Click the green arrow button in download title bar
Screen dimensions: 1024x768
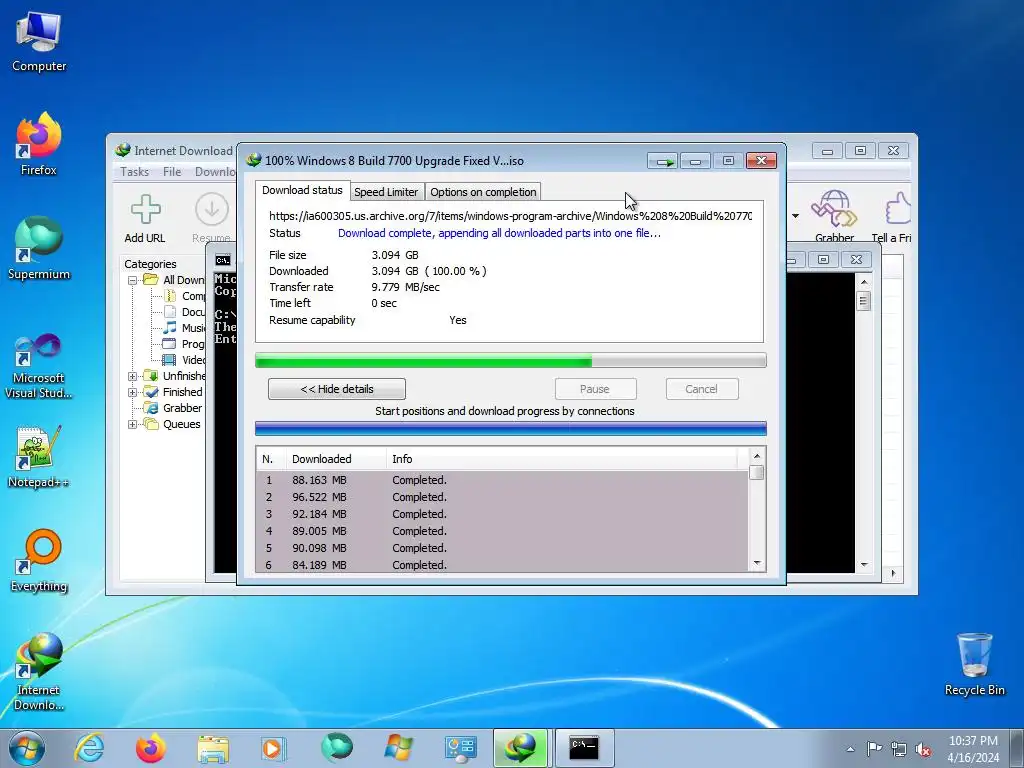click(664, 161)
